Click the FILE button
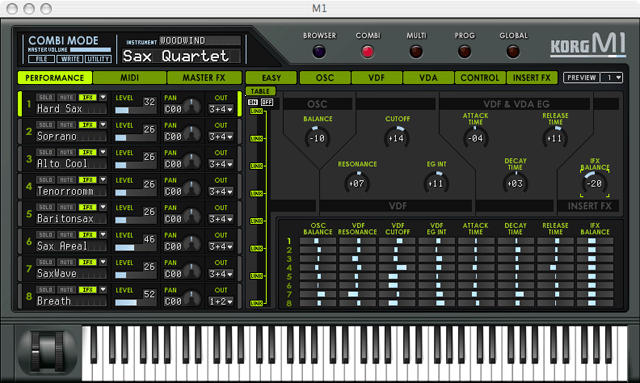The width and height of the screenshot is (640, 383). tap(41, 59)
